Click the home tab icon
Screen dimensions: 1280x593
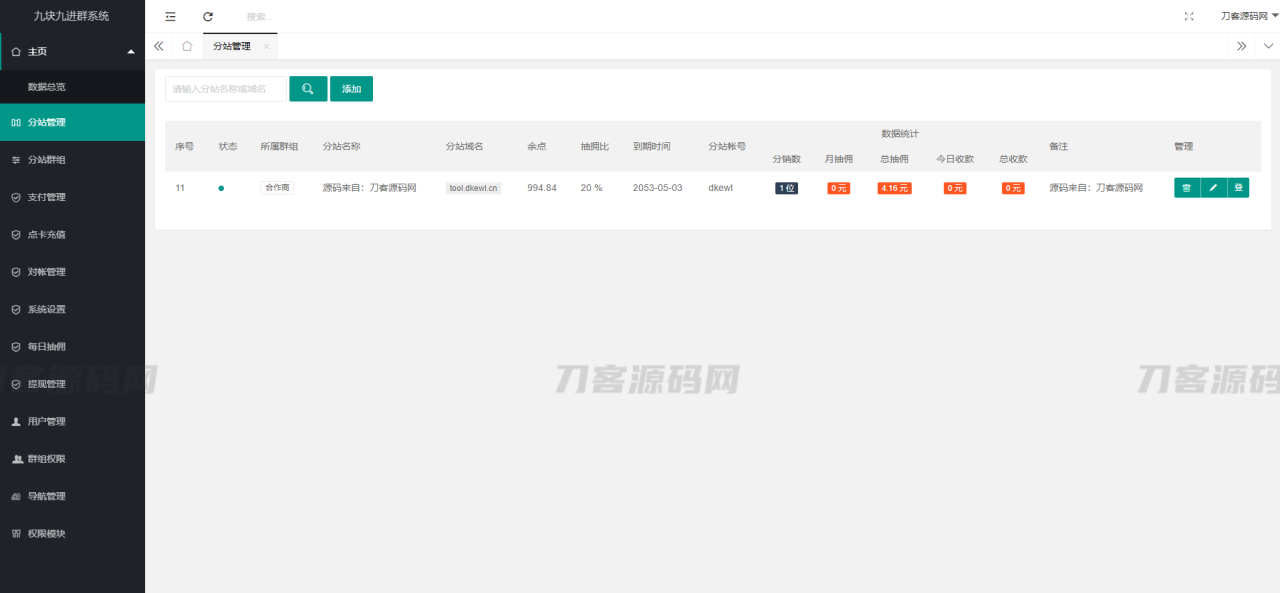[x=187, y=46]
